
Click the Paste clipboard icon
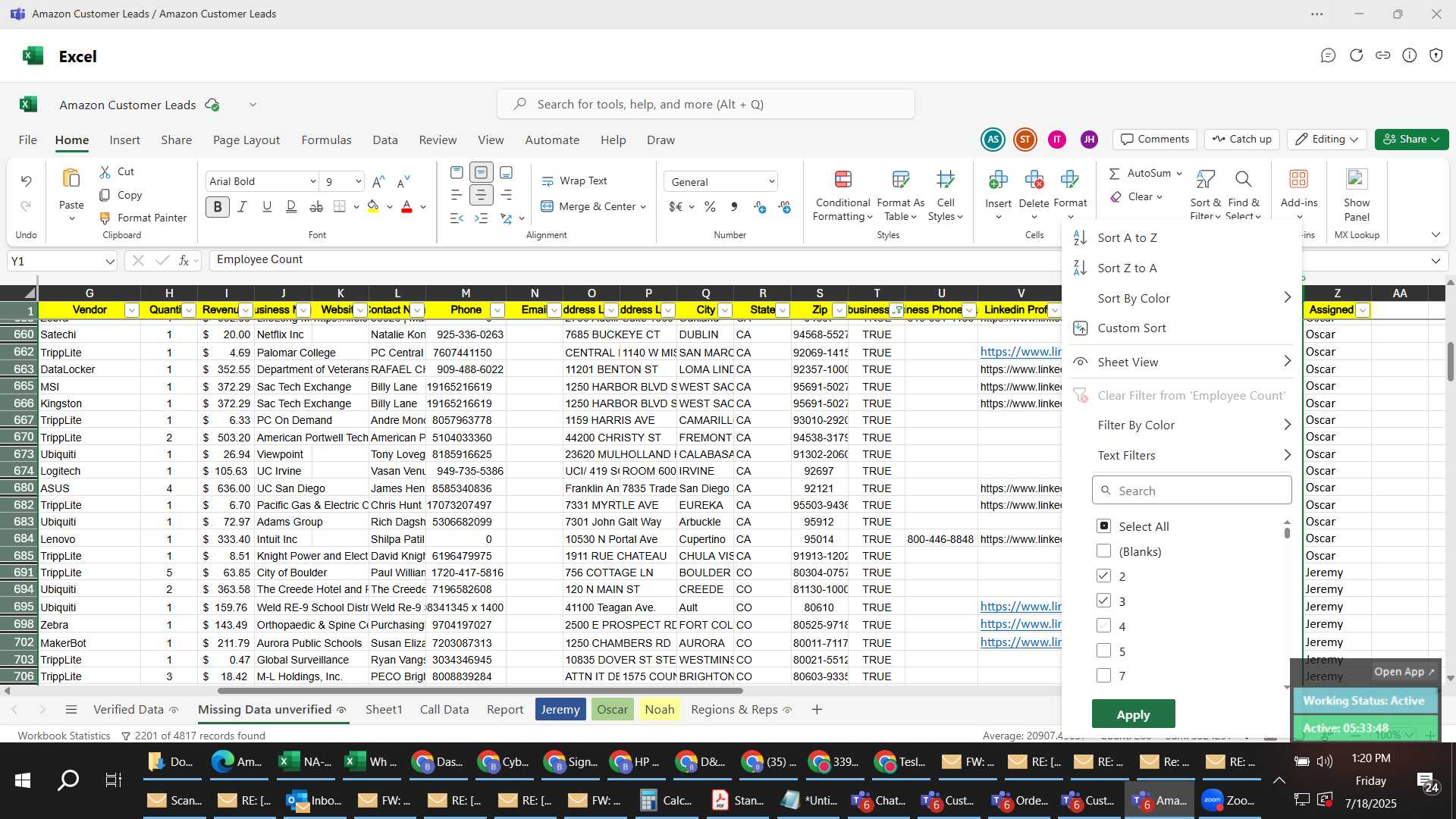[71, 179]
